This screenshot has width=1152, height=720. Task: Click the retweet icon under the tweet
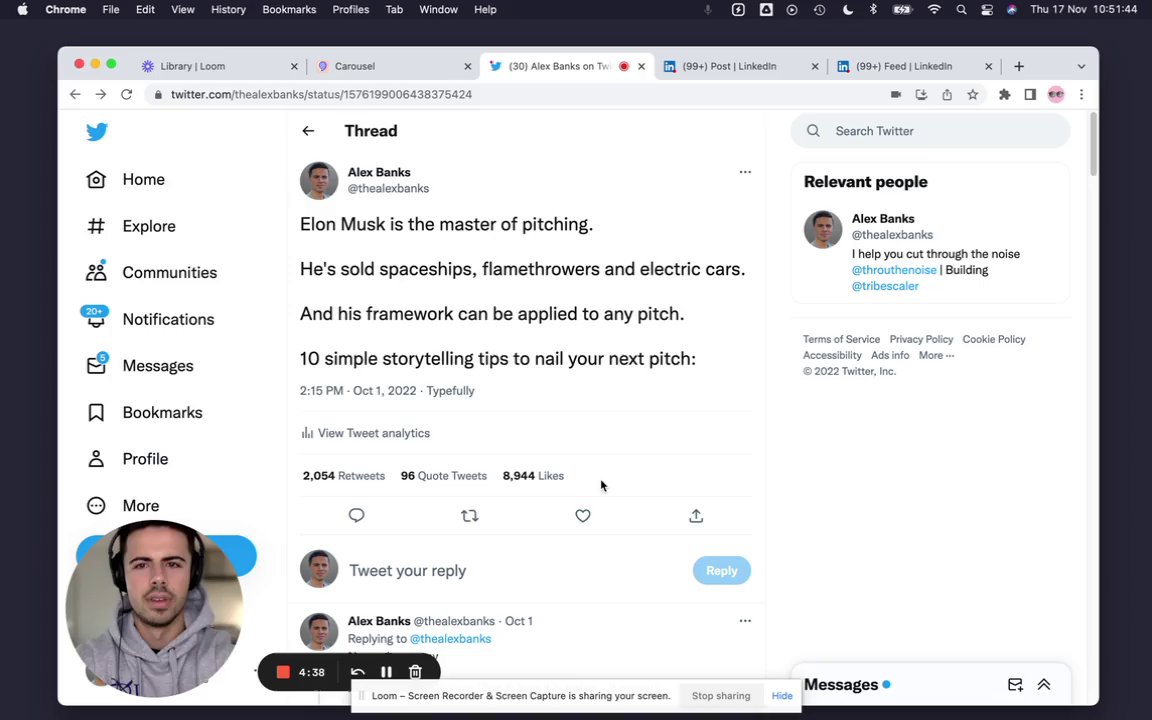tap(469, 516)
